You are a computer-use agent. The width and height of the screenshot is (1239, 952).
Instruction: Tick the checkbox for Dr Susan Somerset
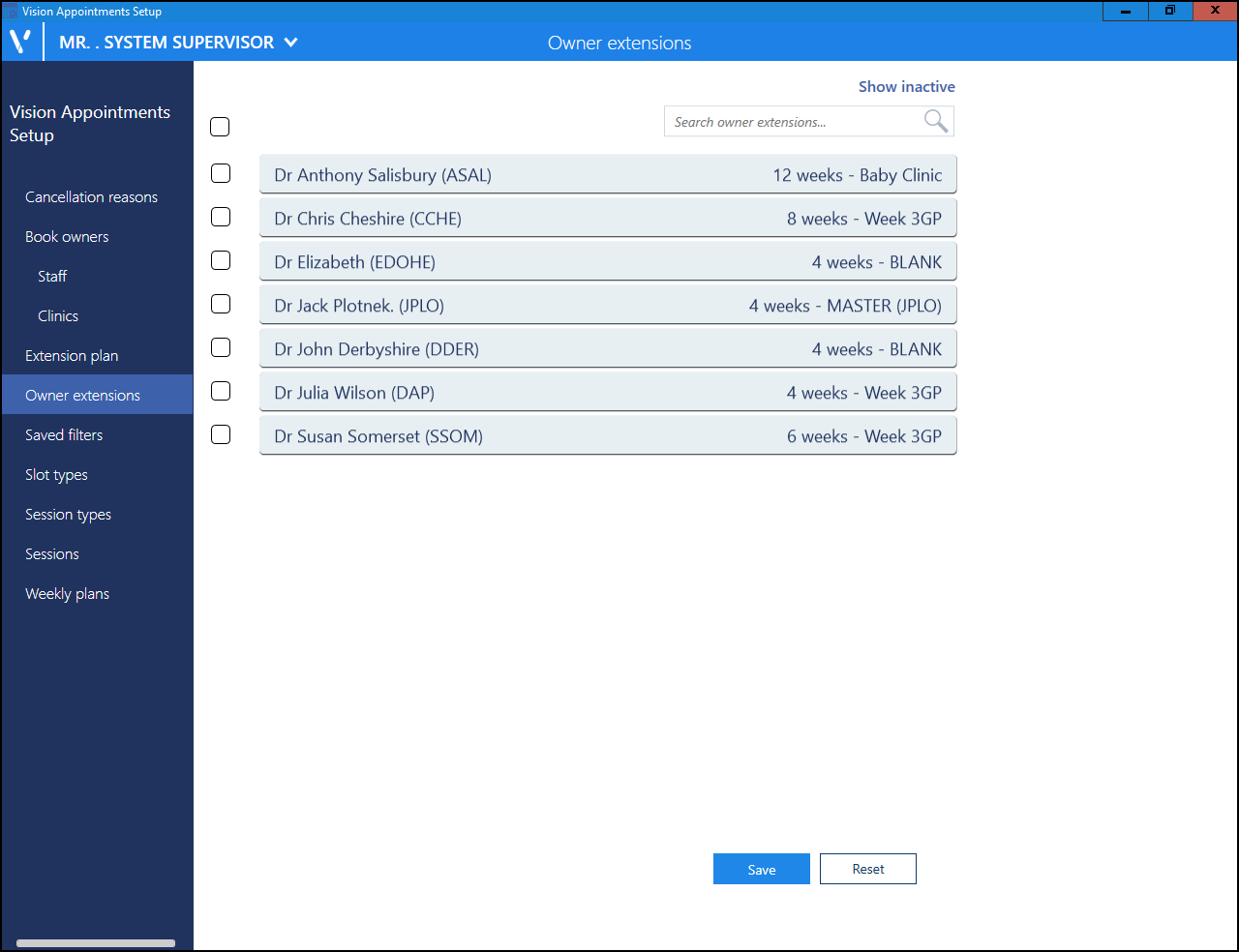pos(221,434)
